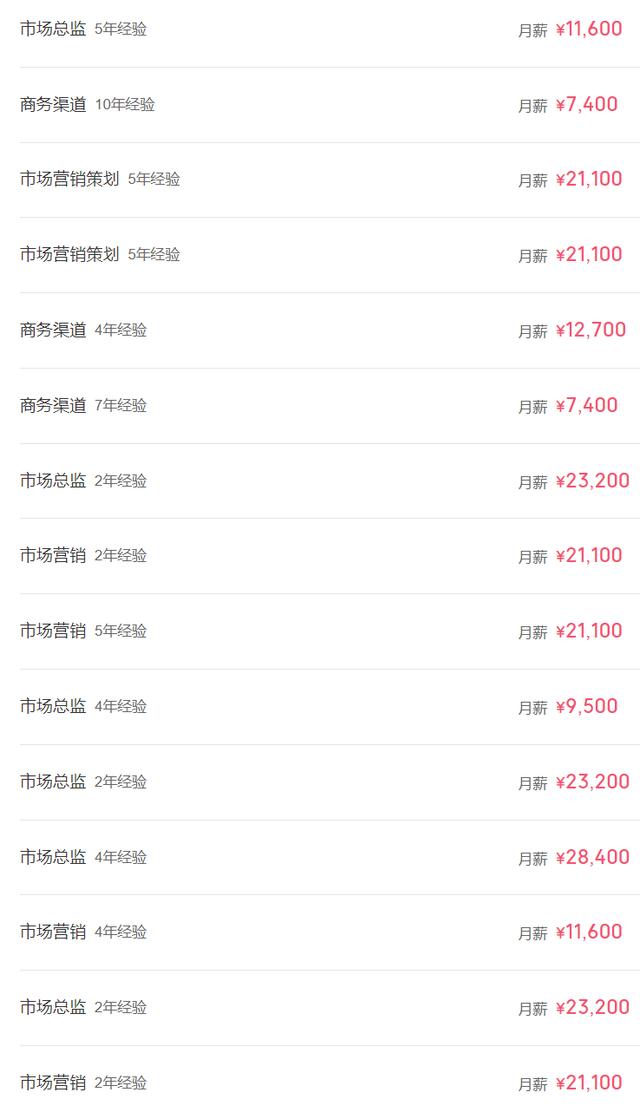Select ¥7,400 salary of 商务渠道 7年经验
Image resolution: width=640 pixels, height=1112 pixels.
(x=586, y=406)
